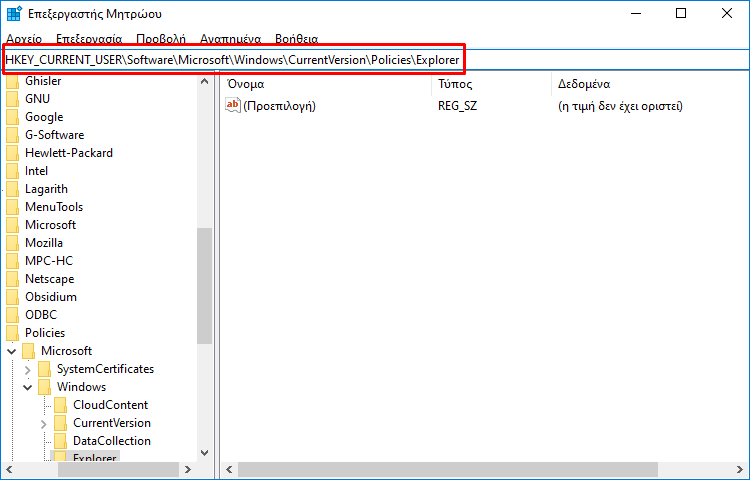
Task: Select the Hewlett-Packard folder icon
Action: (12, 153)
